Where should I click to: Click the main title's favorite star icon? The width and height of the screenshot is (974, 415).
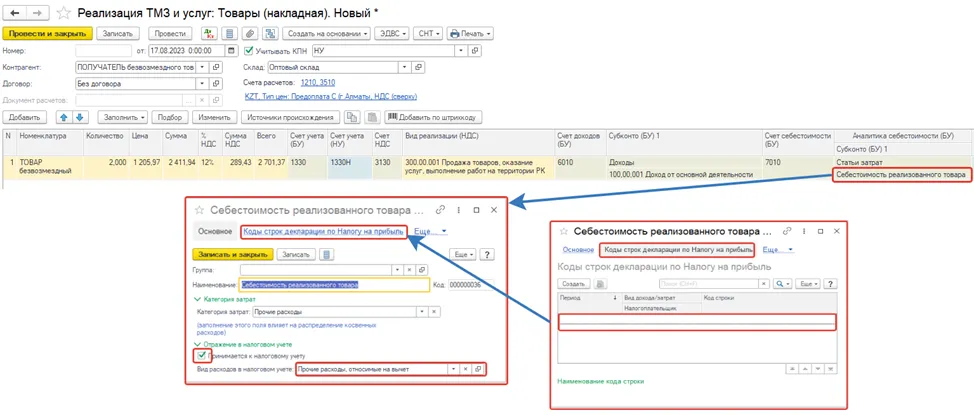[62, 13]
